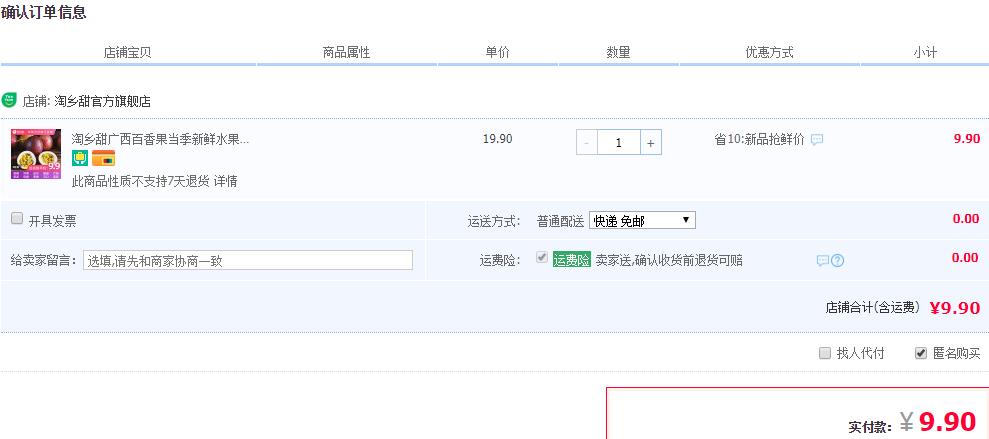Open the 快递 免邮 shipping dropdown
The image size is (989, 439).
pos(642,221)
